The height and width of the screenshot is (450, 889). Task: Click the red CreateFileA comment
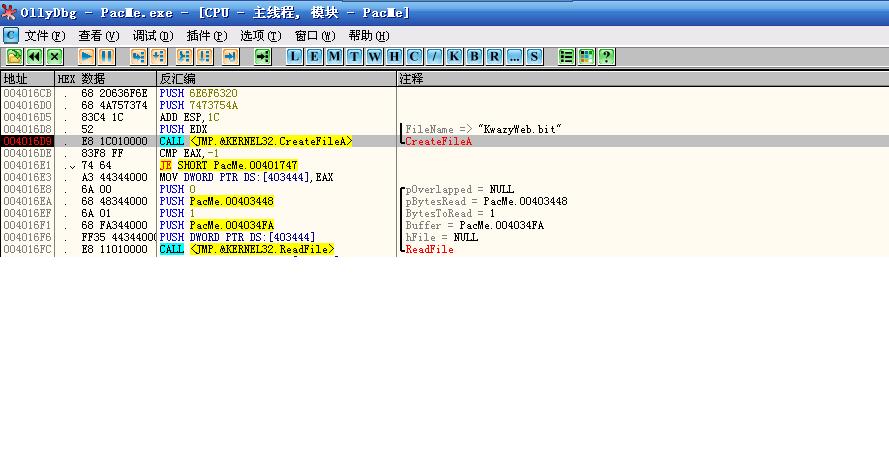click(x=438, y=141)
